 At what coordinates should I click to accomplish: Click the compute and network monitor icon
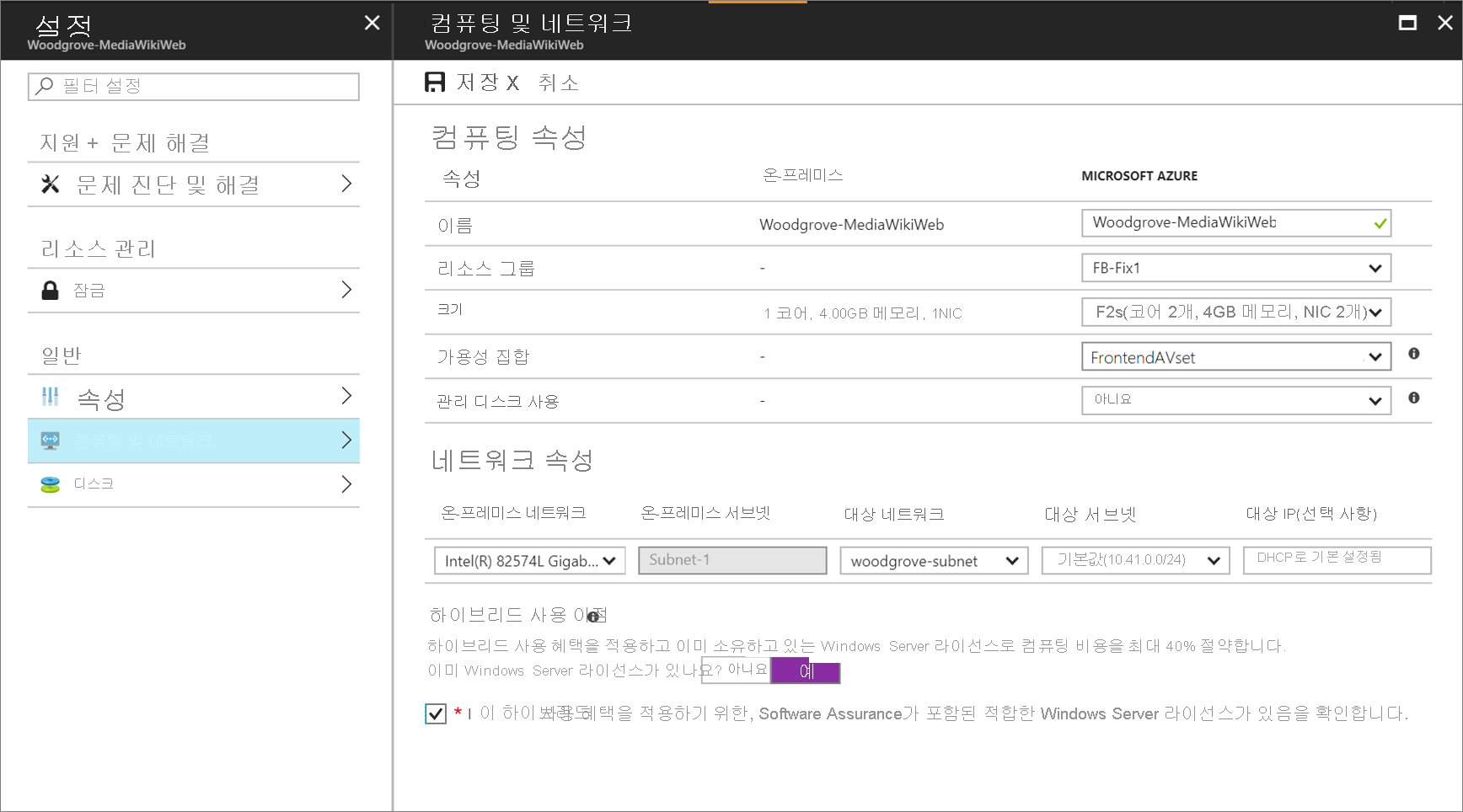[x=51, y=440]
